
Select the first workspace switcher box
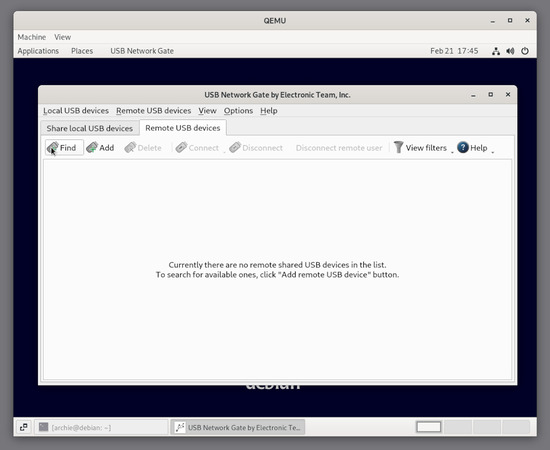pyautogui.click(x=428, y=427)
